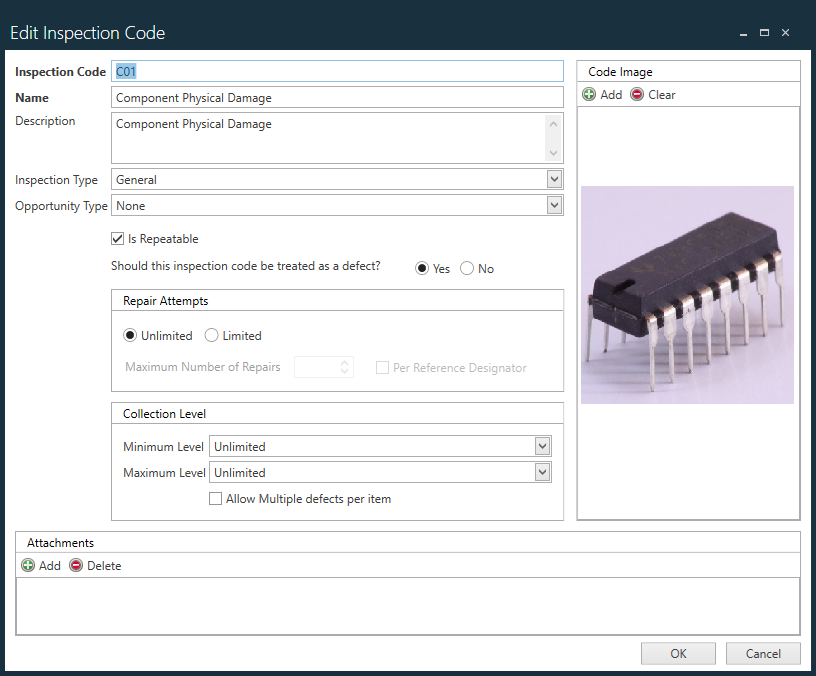Open the Opportunity Type dropdown
The width and height of the screenshot is (816, 676).
(552, 205)
